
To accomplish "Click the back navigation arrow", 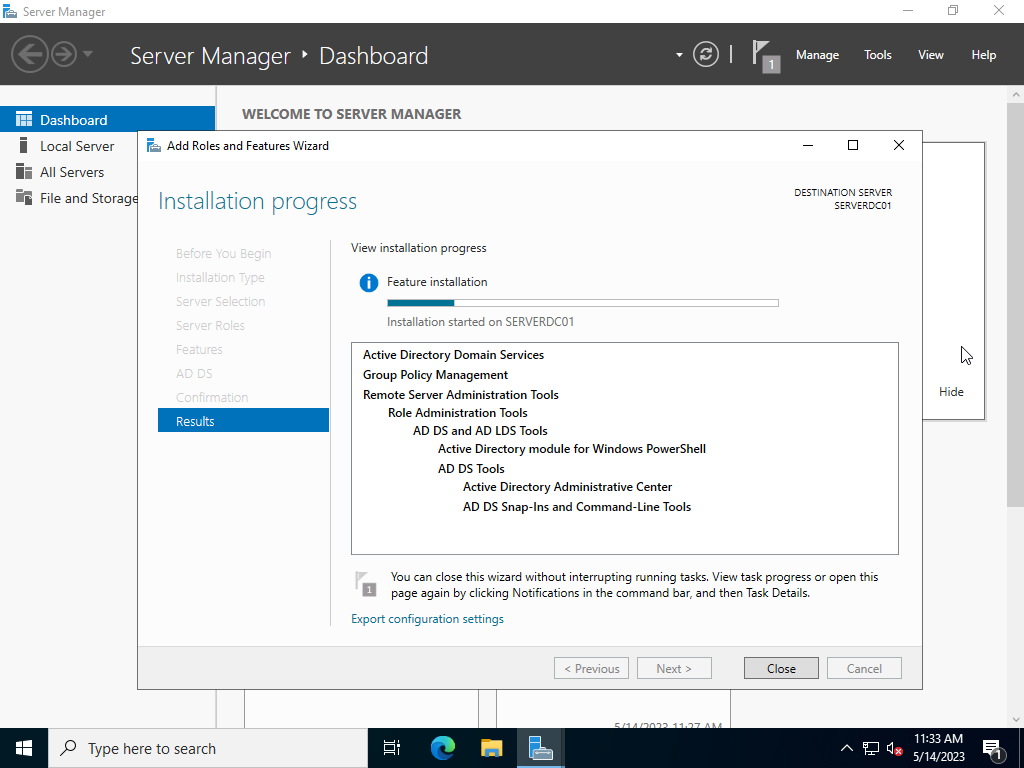I will (30, 54).
